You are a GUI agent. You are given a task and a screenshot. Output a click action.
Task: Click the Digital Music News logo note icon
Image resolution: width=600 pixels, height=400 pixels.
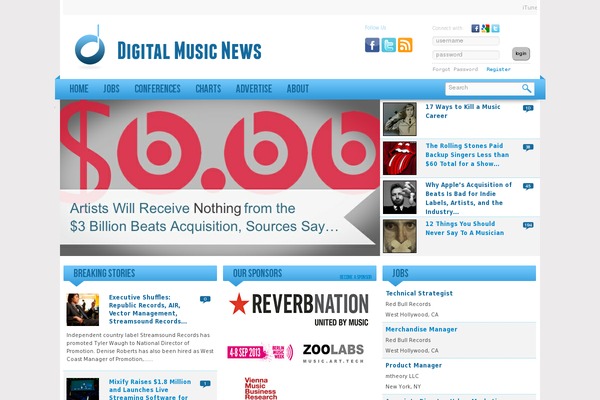tap(90, 45)
